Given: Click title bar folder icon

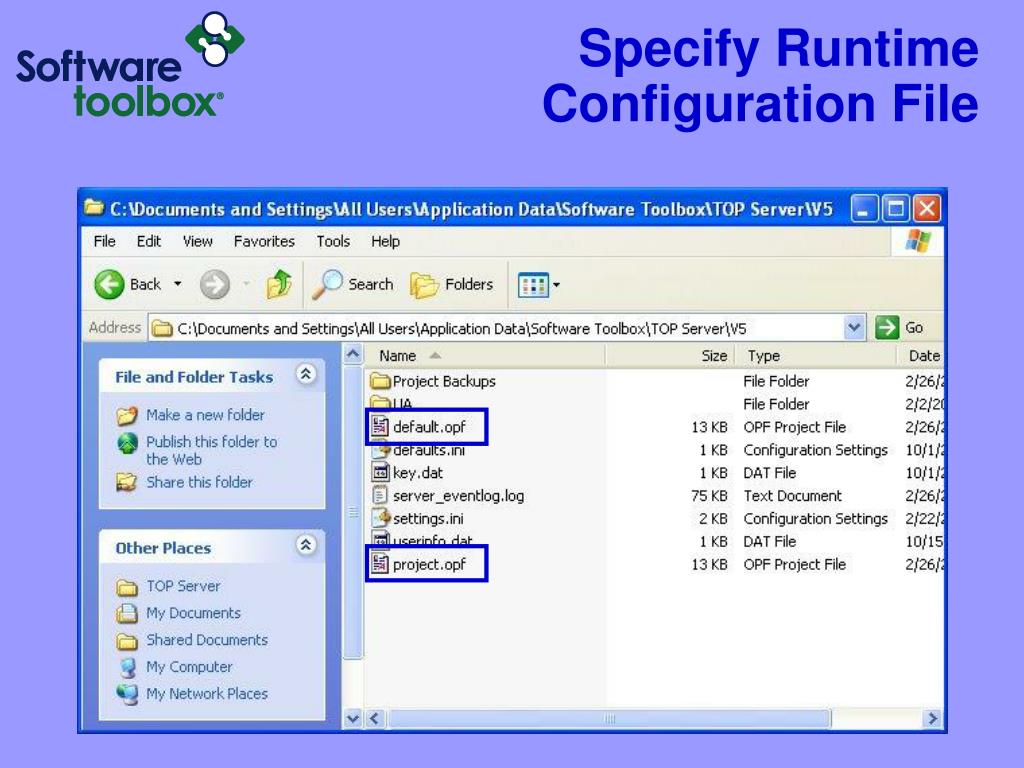Looking at the screenshot, I should [x=94, y=208].
